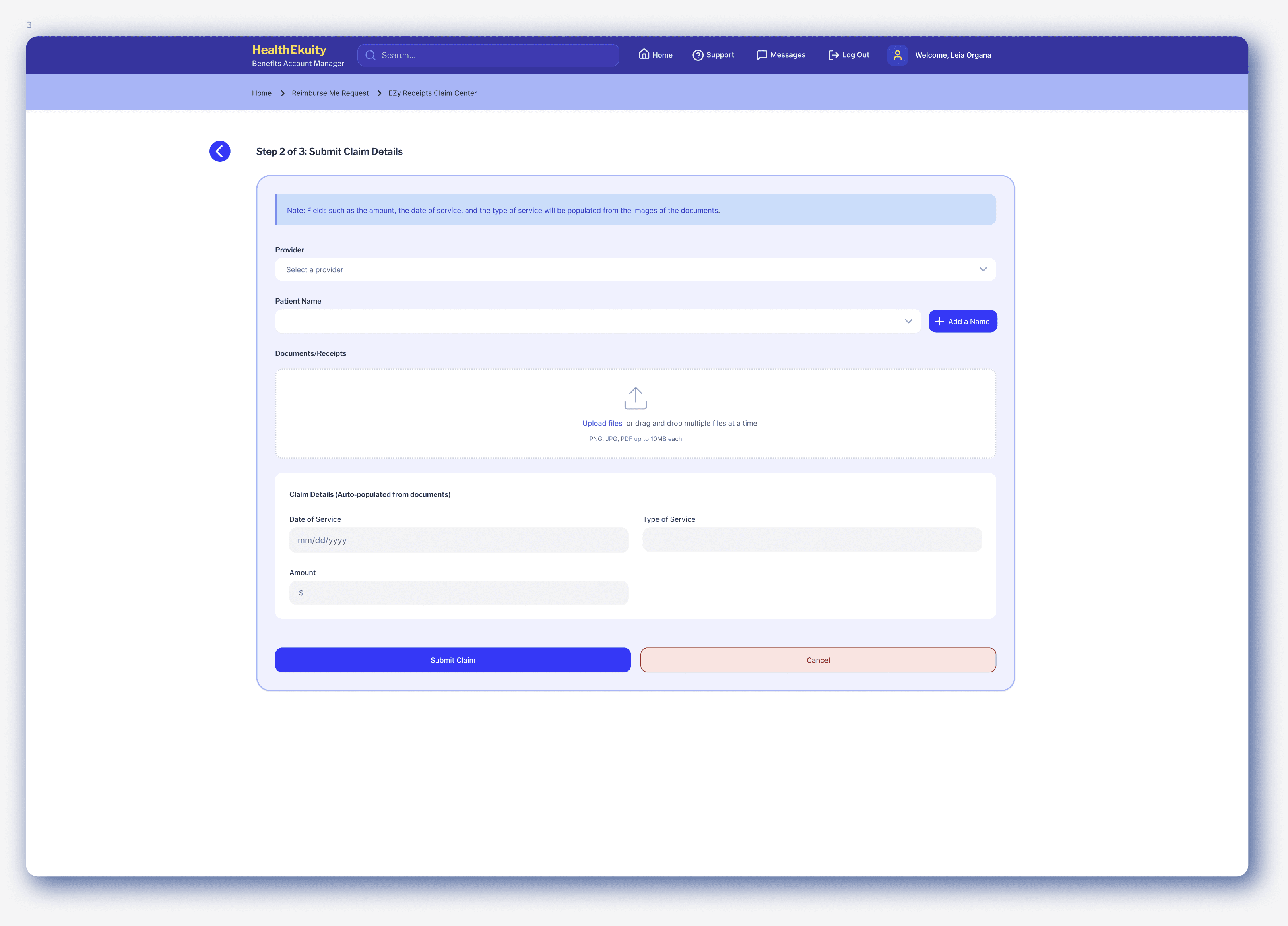
Task: Click the Provider dropdown chevron arrow
Action: 983,270
